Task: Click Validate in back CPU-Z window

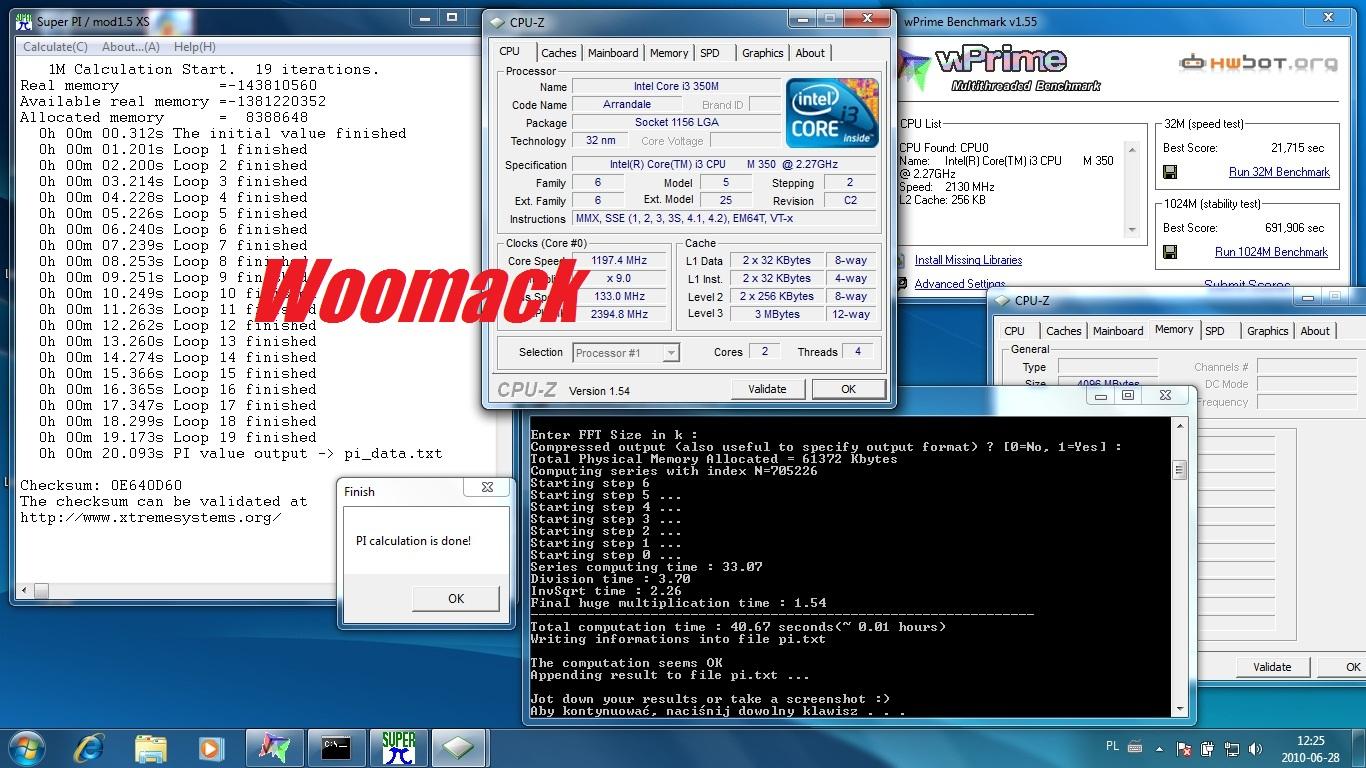Action: click(x=1272, y=667)
